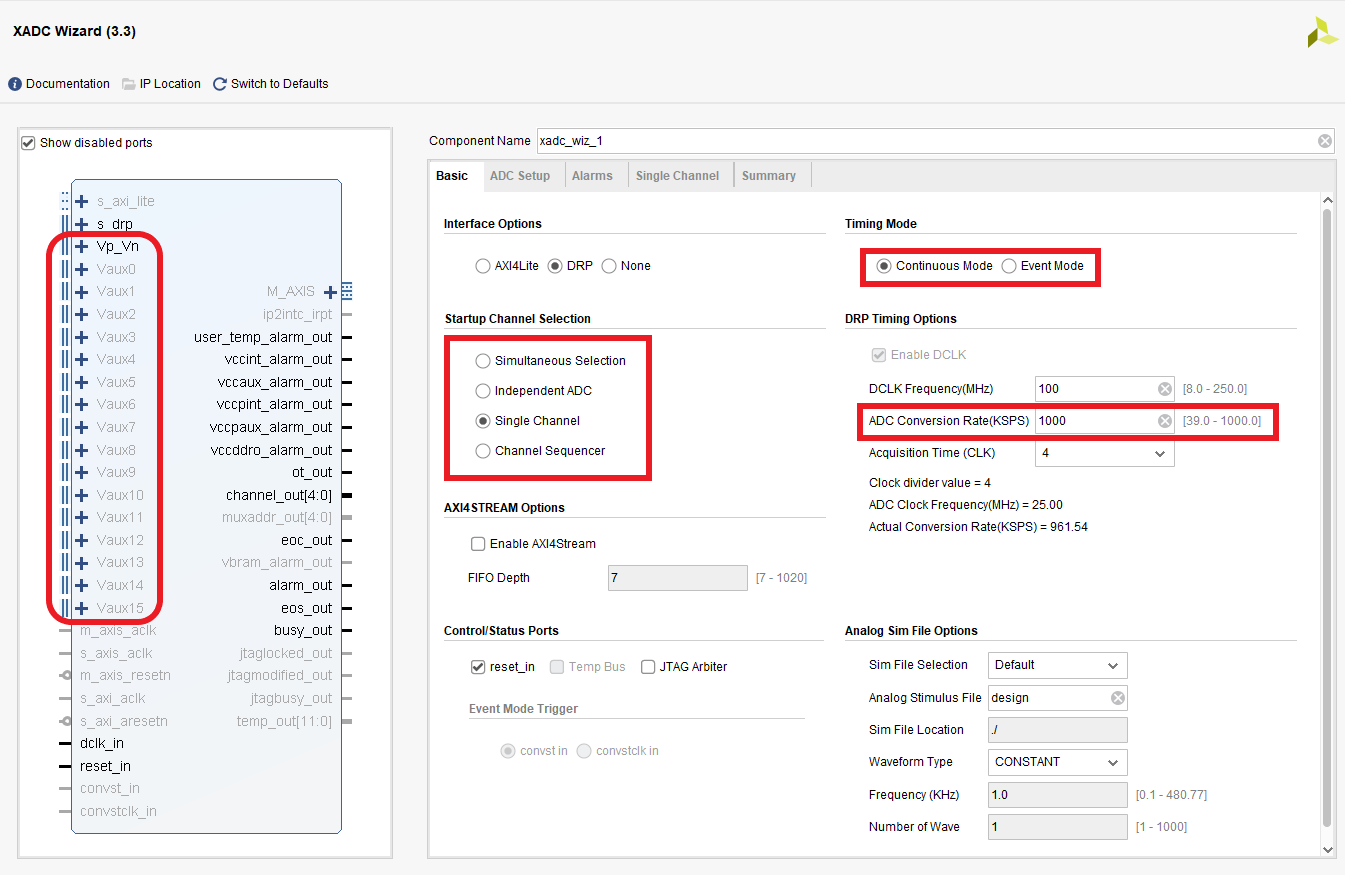The width and height of the screenshot is (1345, 875).
Task: Clear the DCLK Frequency value with its X icon
Action: (x=1165, y=389)
